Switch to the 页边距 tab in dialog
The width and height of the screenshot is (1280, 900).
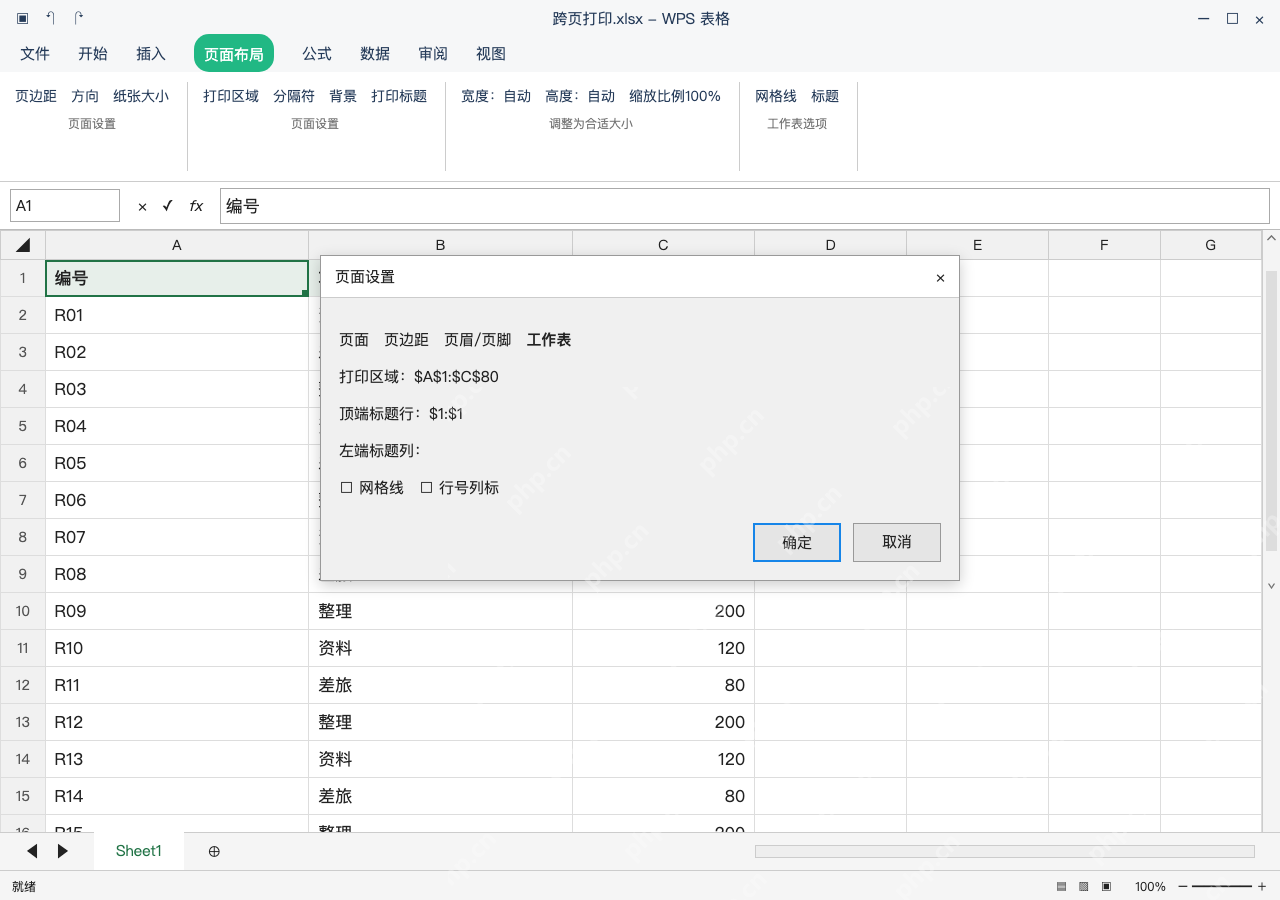tap(406, 340)
